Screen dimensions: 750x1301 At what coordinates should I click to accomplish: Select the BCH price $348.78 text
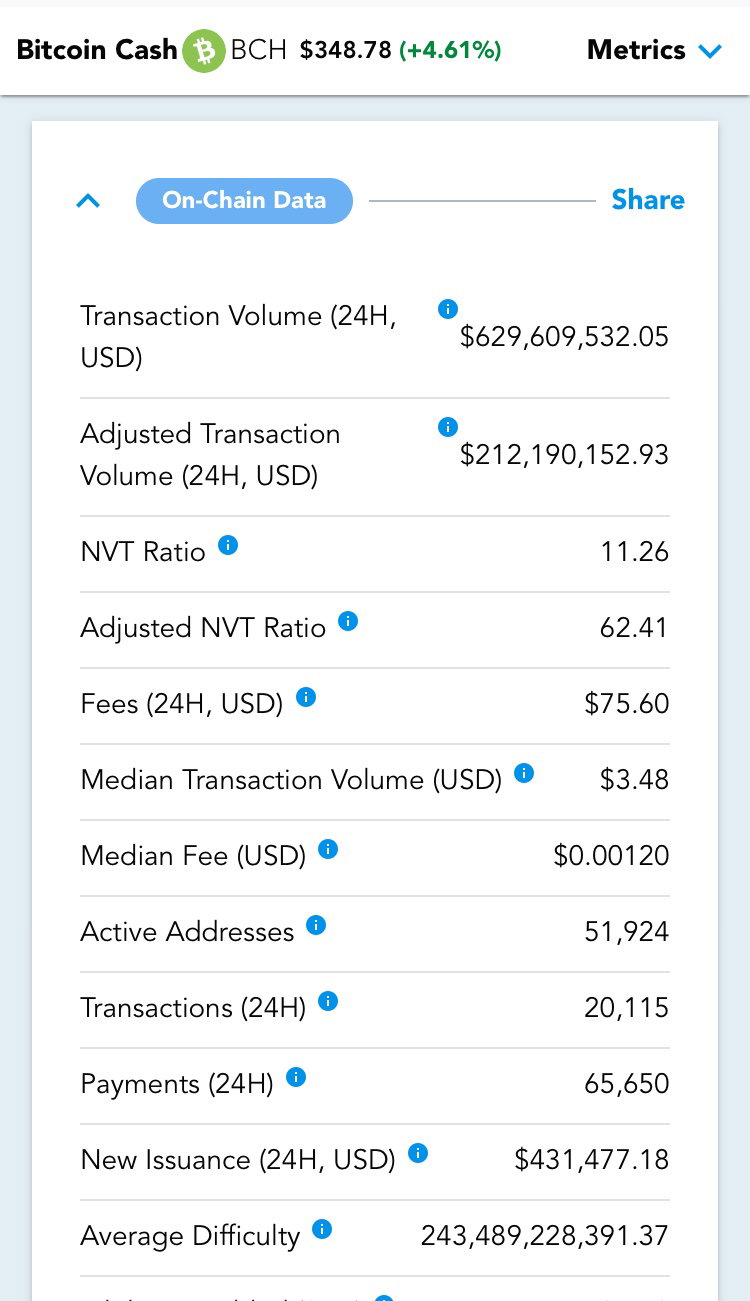[x=346, y=50]
